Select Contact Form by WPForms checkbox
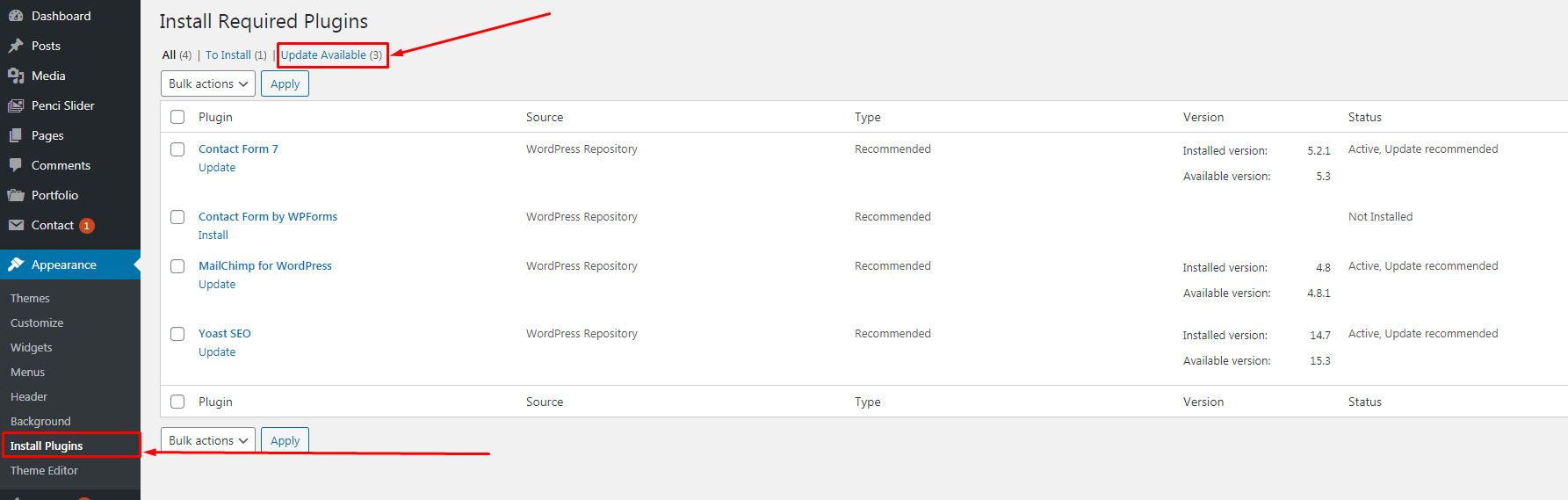 tap(177, 217)
